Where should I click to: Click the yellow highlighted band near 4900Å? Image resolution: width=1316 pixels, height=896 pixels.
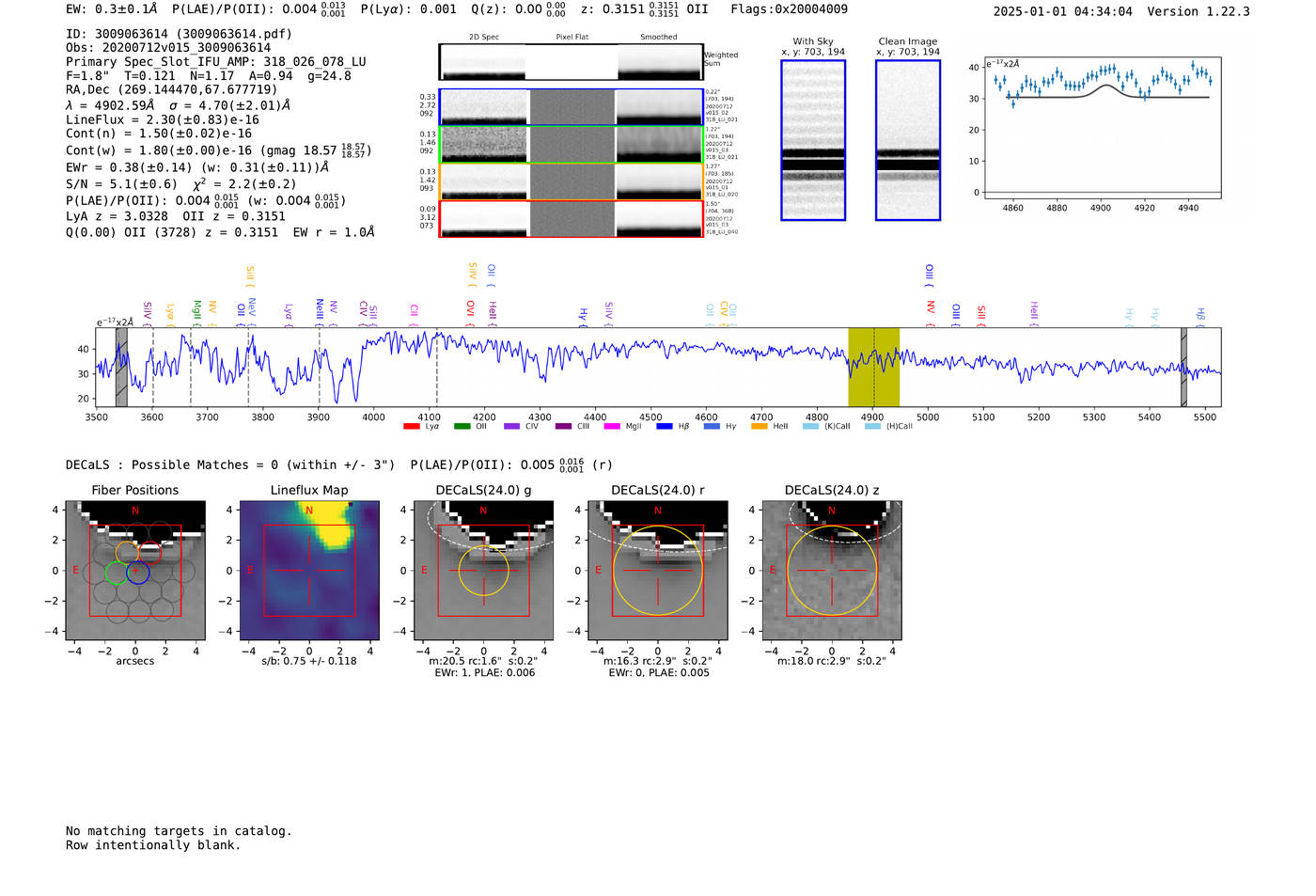(874, 367)
